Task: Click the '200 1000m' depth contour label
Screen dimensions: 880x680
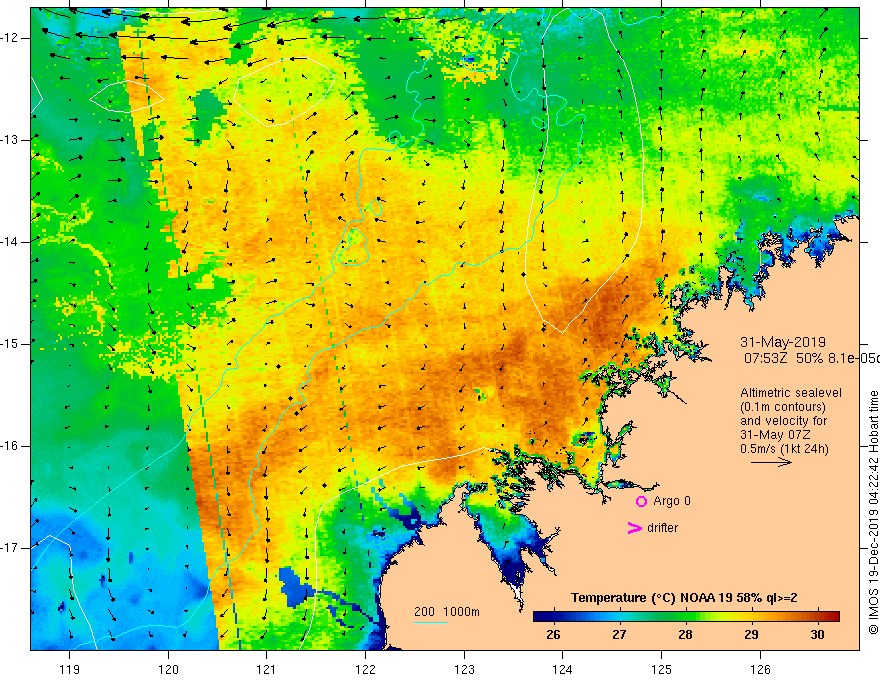Action: 447,612
